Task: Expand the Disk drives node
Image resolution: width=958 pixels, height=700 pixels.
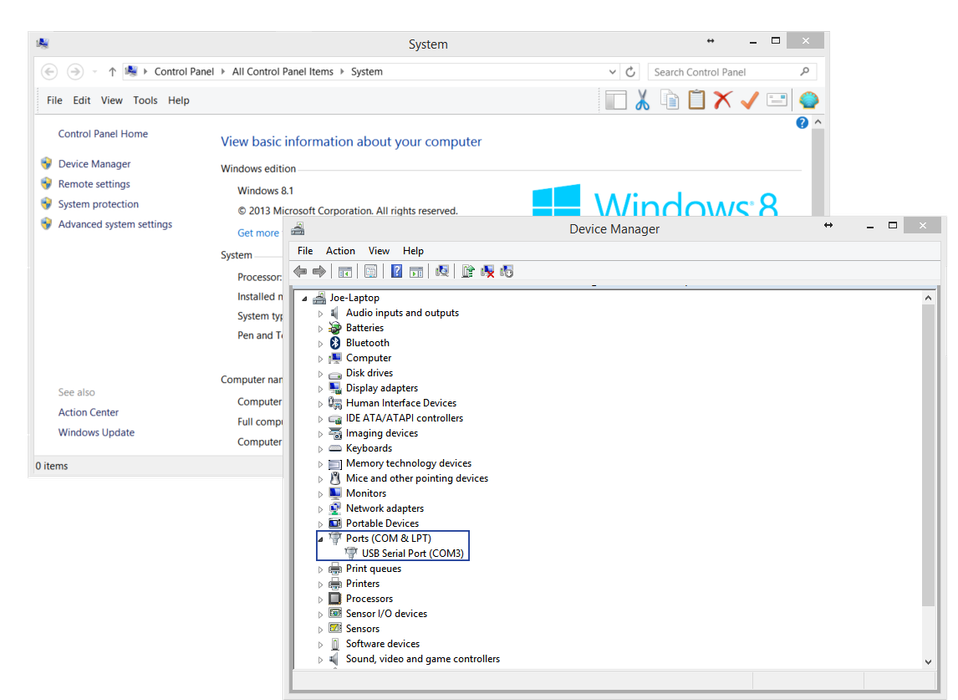Action: (x=320, y=374)
